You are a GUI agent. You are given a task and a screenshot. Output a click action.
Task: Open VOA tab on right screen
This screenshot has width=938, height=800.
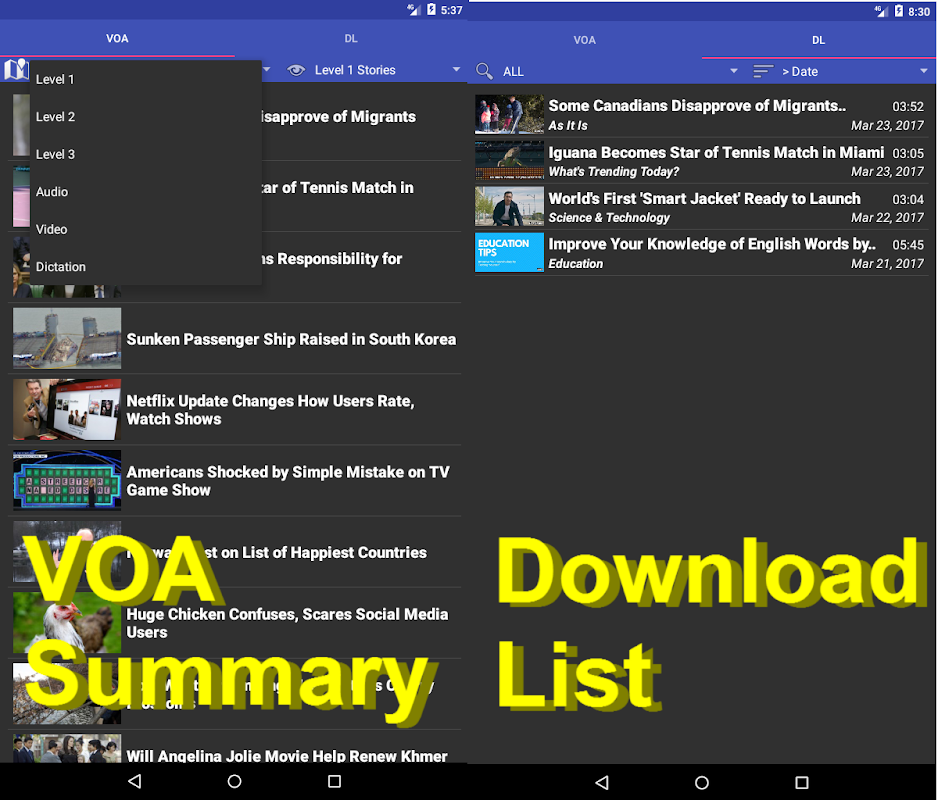pos(584,40)
